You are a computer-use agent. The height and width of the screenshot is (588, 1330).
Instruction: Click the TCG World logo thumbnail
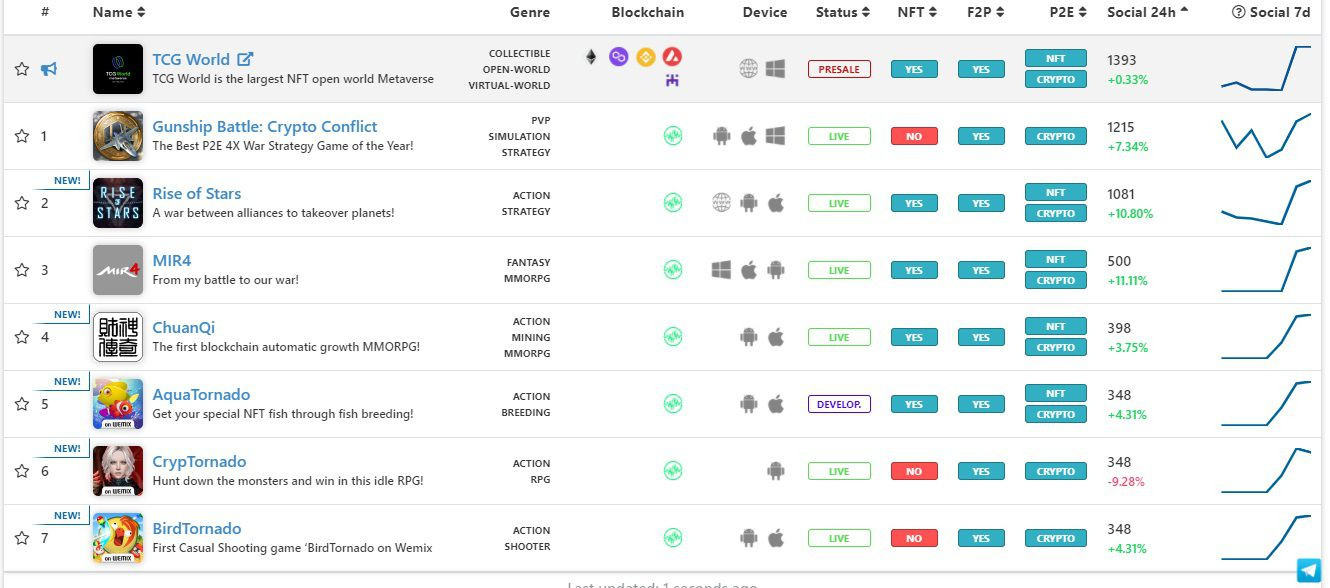pos(118,69)
